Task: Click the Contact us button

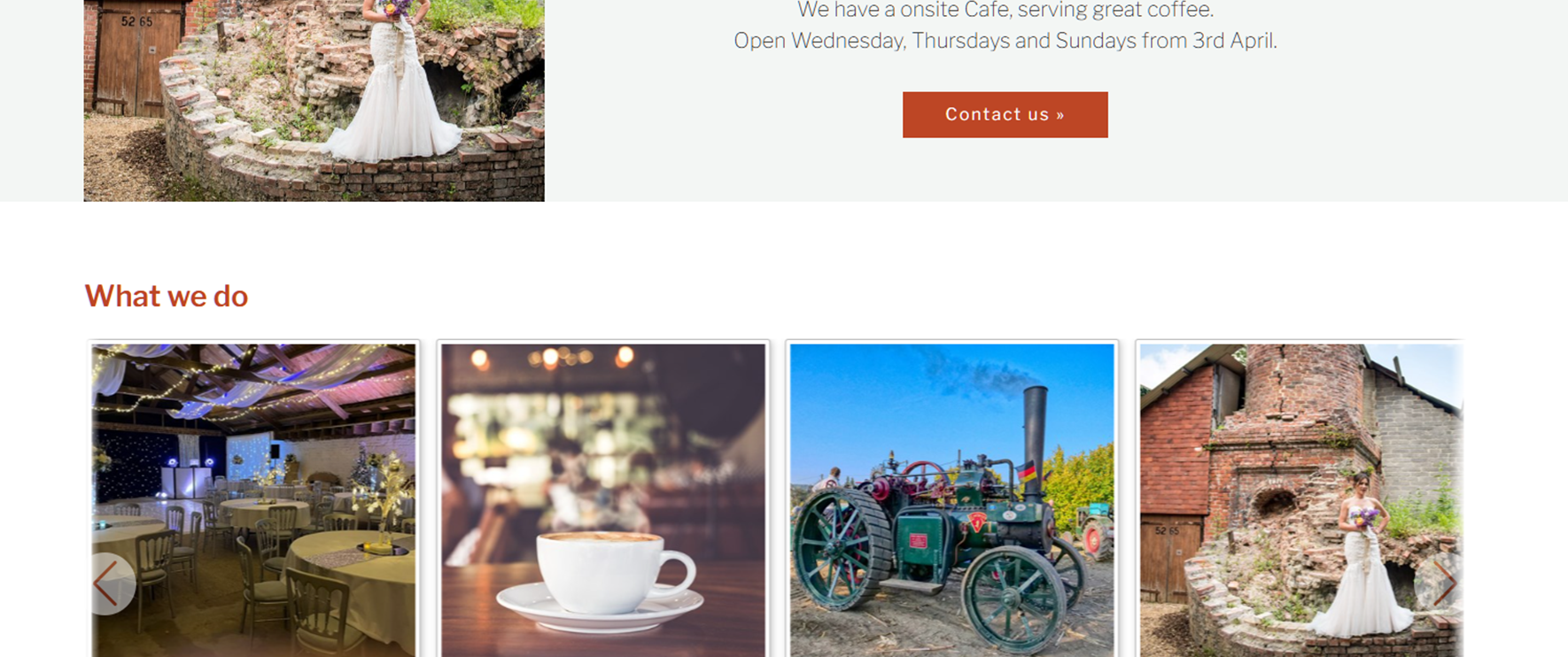Action: 1005,114
